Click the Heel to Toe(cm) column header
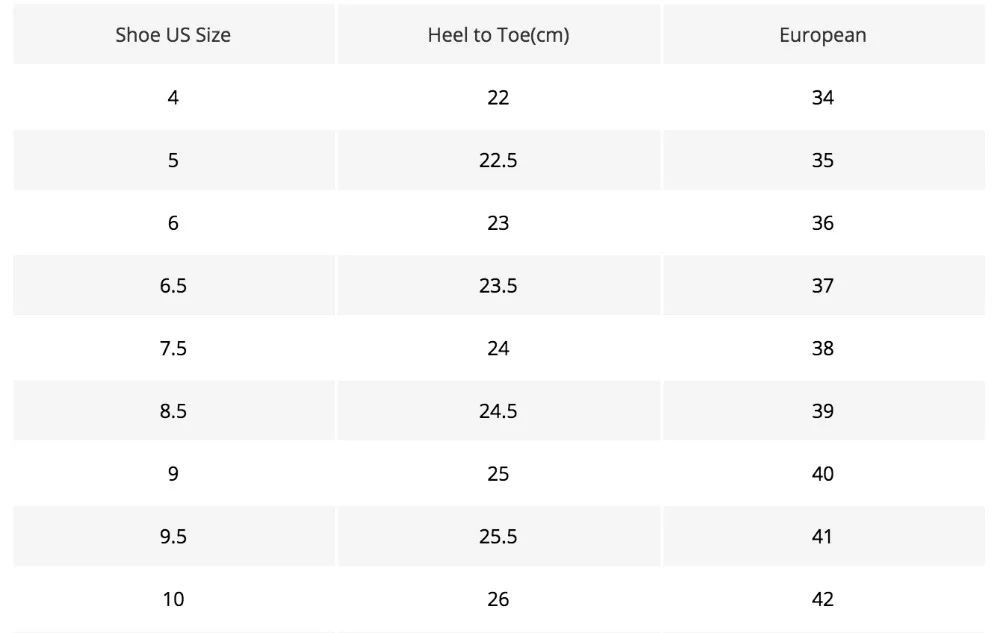The height and width of the screenshot is (633, 1000). pos(498,35)
